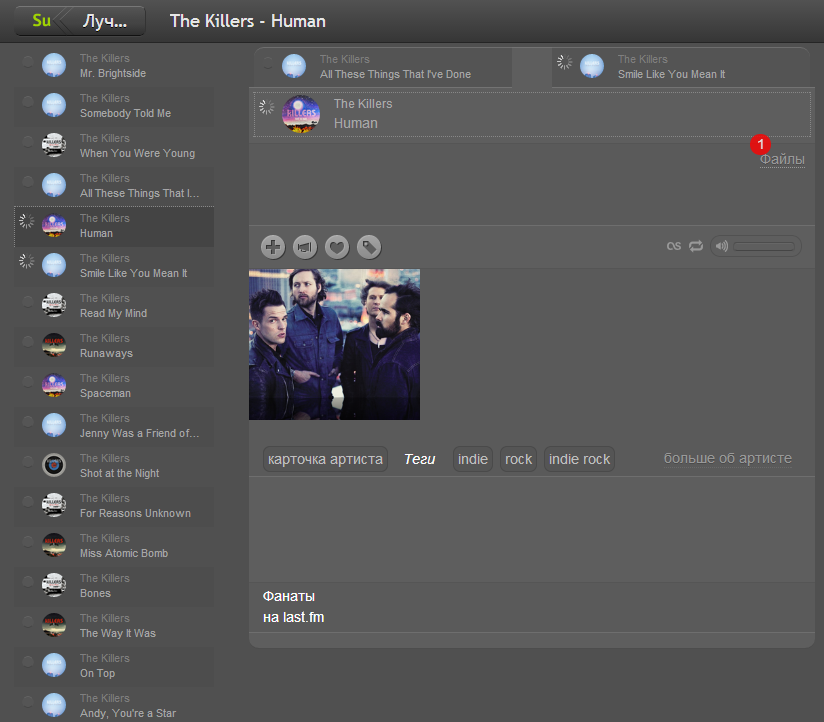The image size is (824, 722).
Task: Play Read My Mind track title
Action: tap(114, 313)
